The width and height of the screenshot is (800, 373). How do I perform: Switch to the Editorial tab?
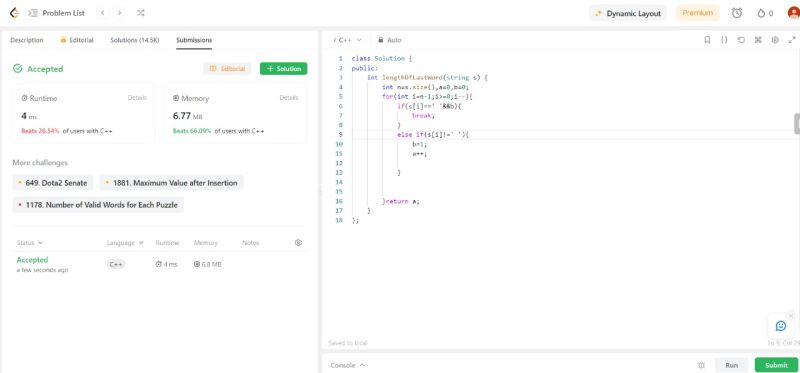tap(77, 40)
